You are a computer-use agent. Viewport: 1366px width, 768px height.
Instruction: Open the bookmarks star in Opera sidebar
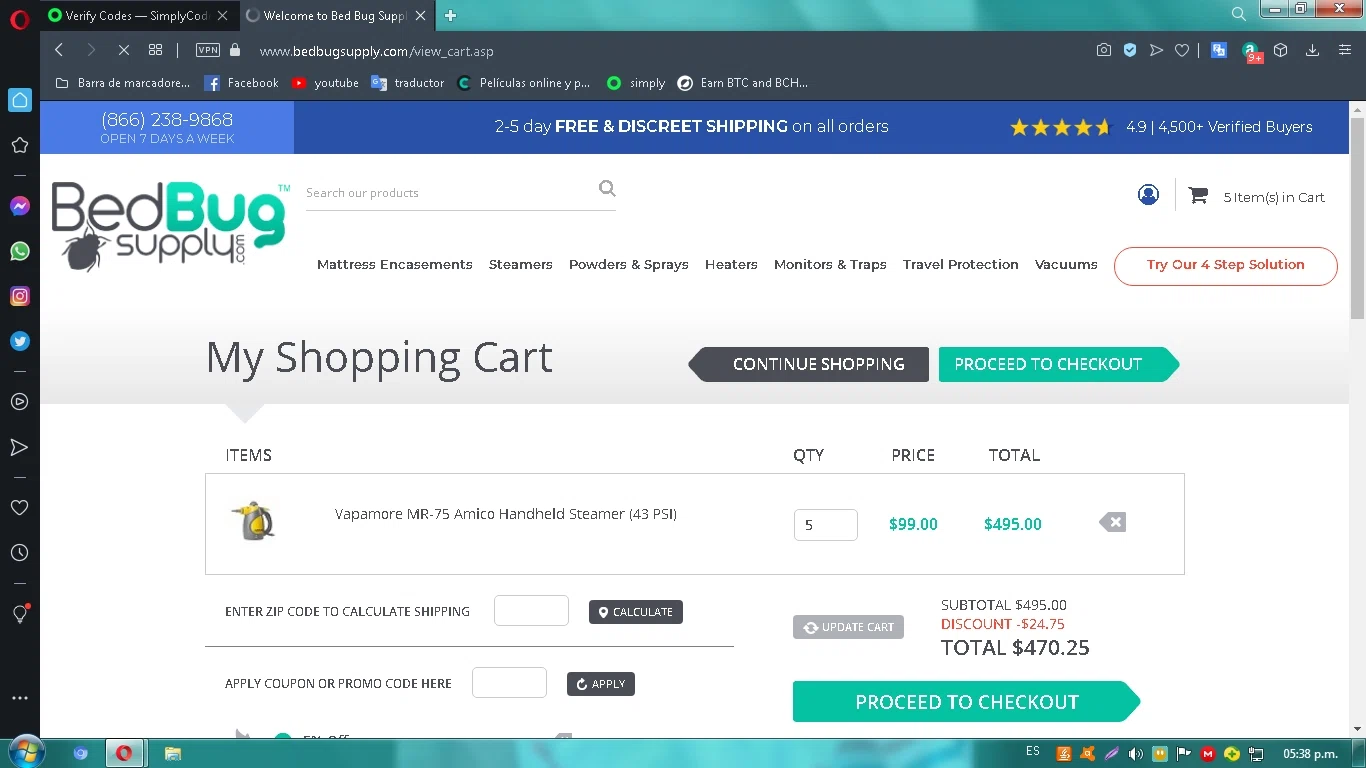click(19, 146)
